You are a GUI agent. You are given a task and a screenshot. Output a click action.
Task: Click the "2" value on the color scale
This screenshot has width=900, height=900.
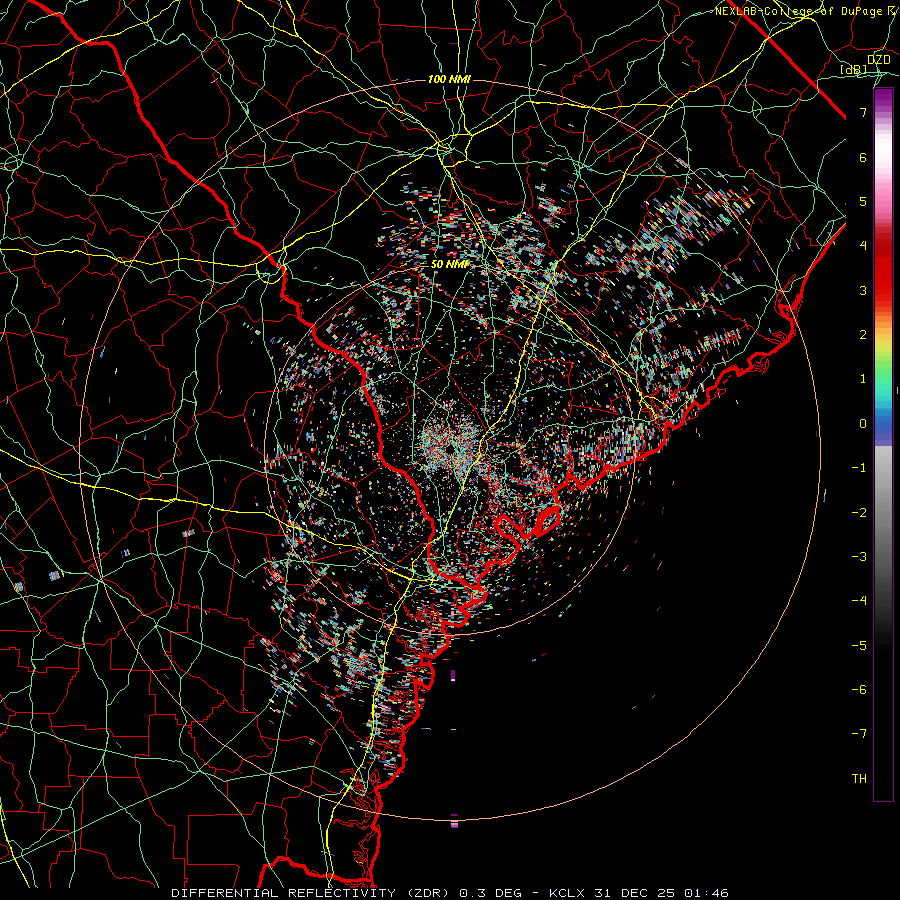point(863,335)
